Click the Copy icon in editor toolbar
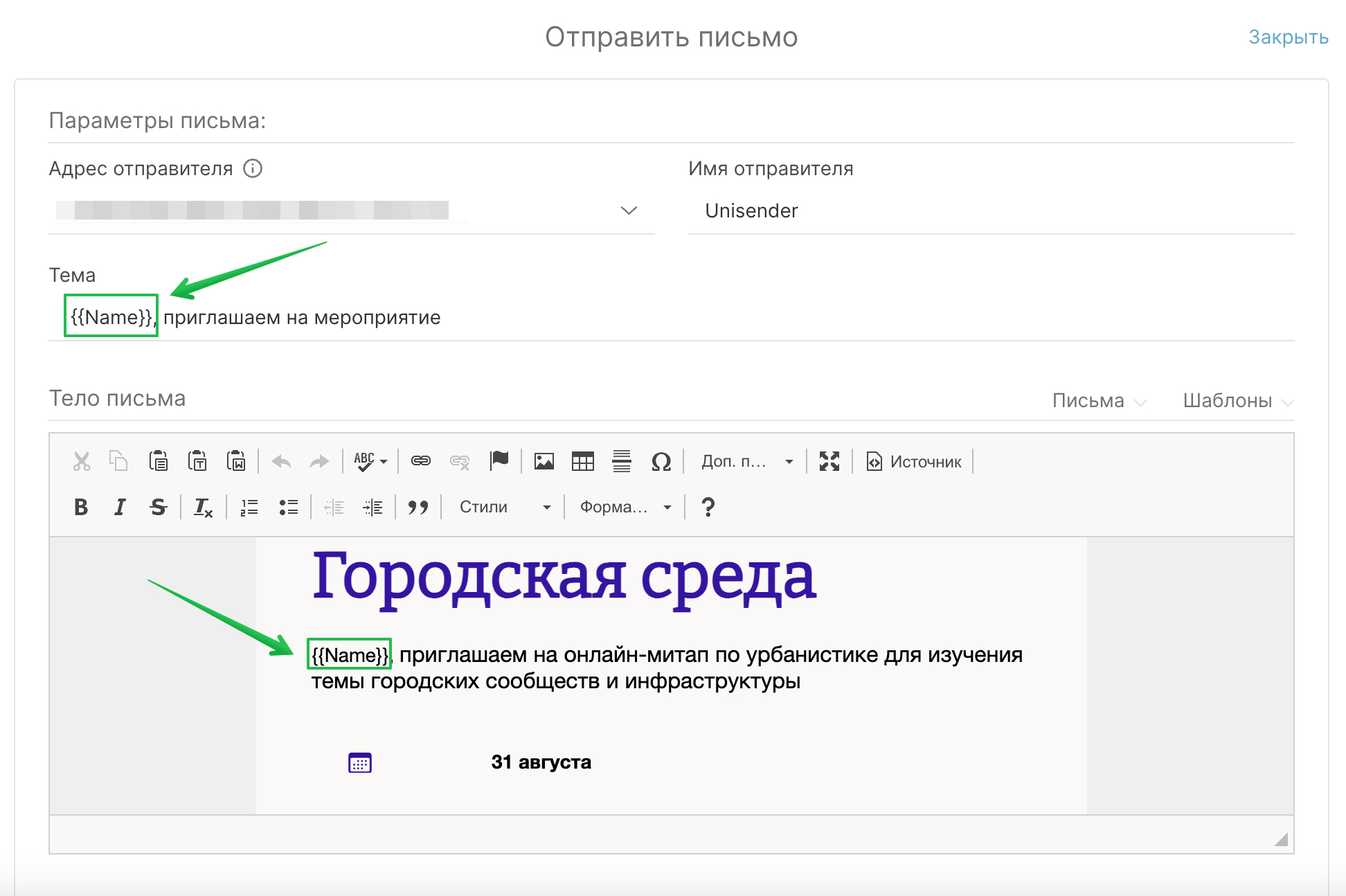Image resolution: width=1346 pixels, height=896 pixels. [118, 461]
